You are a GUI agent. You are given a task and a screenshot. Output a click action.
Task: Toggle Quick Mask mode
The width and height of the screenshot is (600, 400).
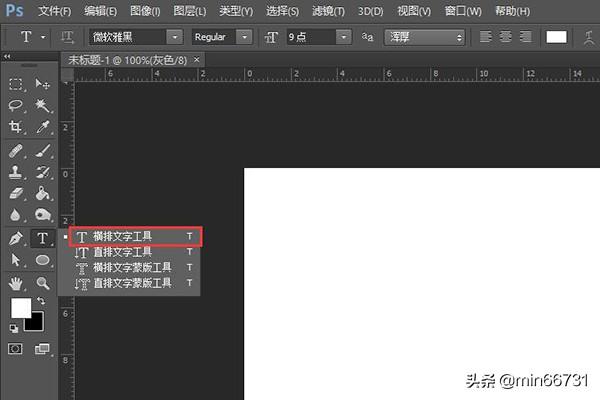point(15,349)
